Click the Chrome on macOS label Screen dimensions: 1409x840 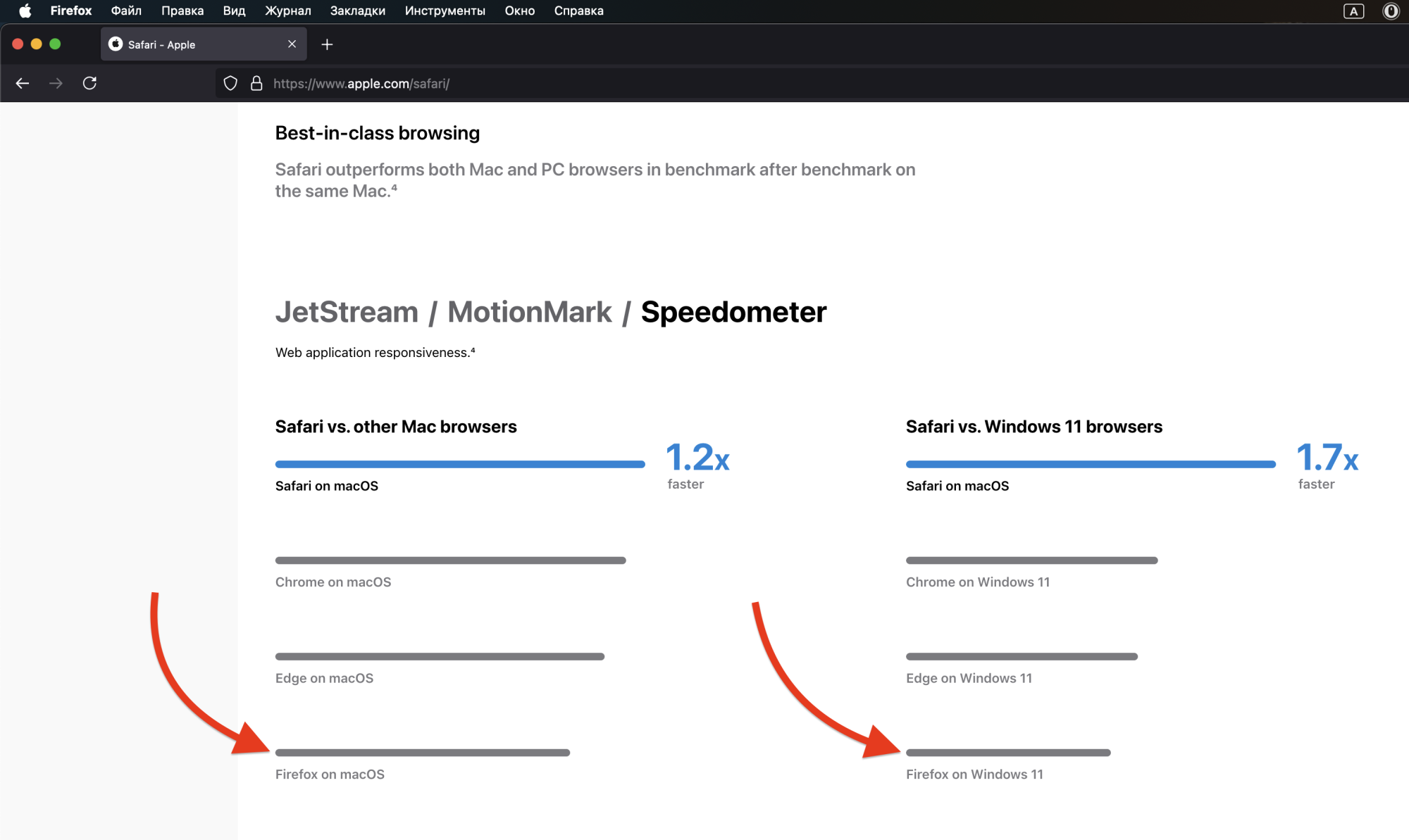[333, 582]
